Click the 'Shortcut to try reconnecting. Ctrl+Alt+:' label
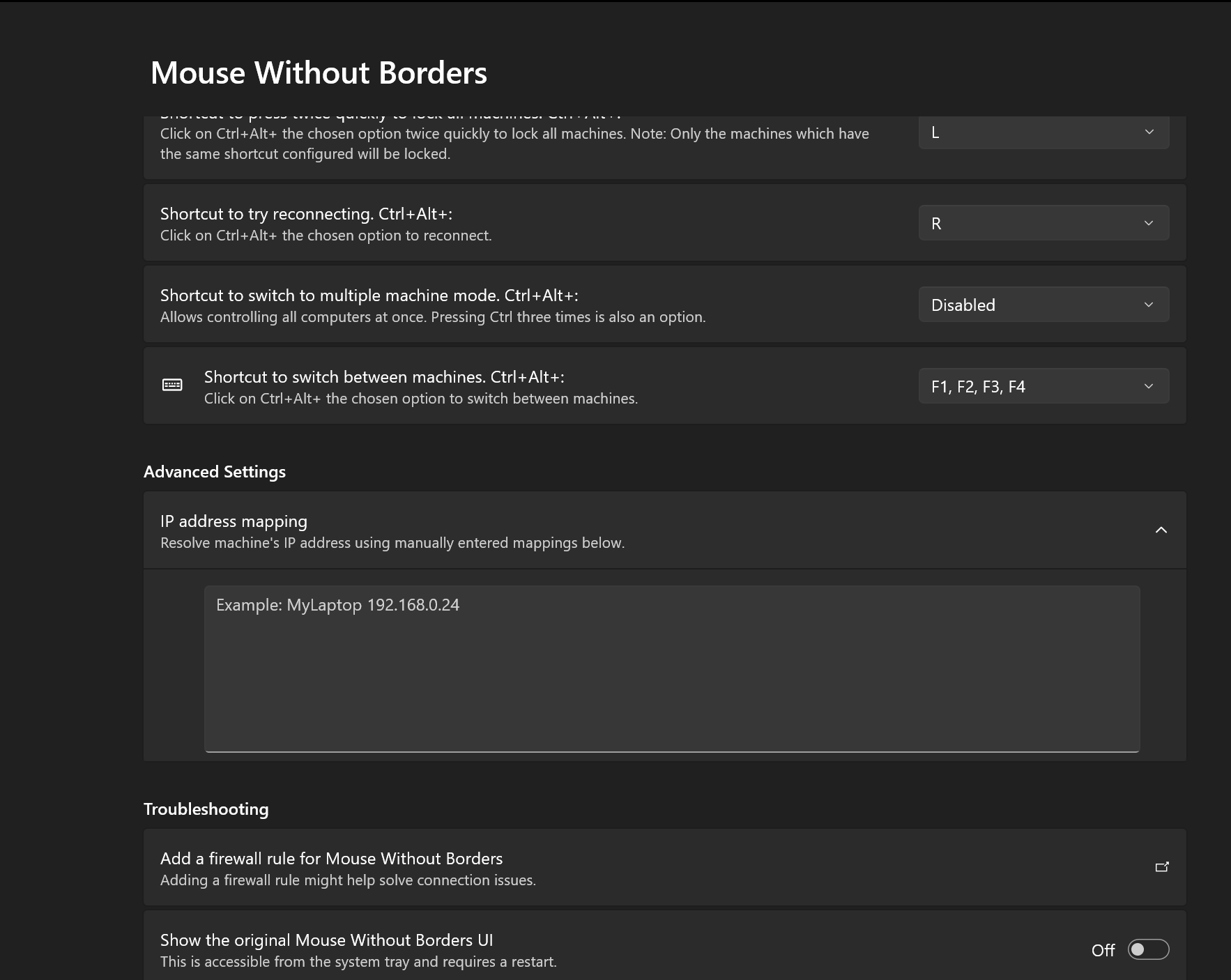Image resolution: width=1231 pixels, height=980 pixels. click(307, 214)
